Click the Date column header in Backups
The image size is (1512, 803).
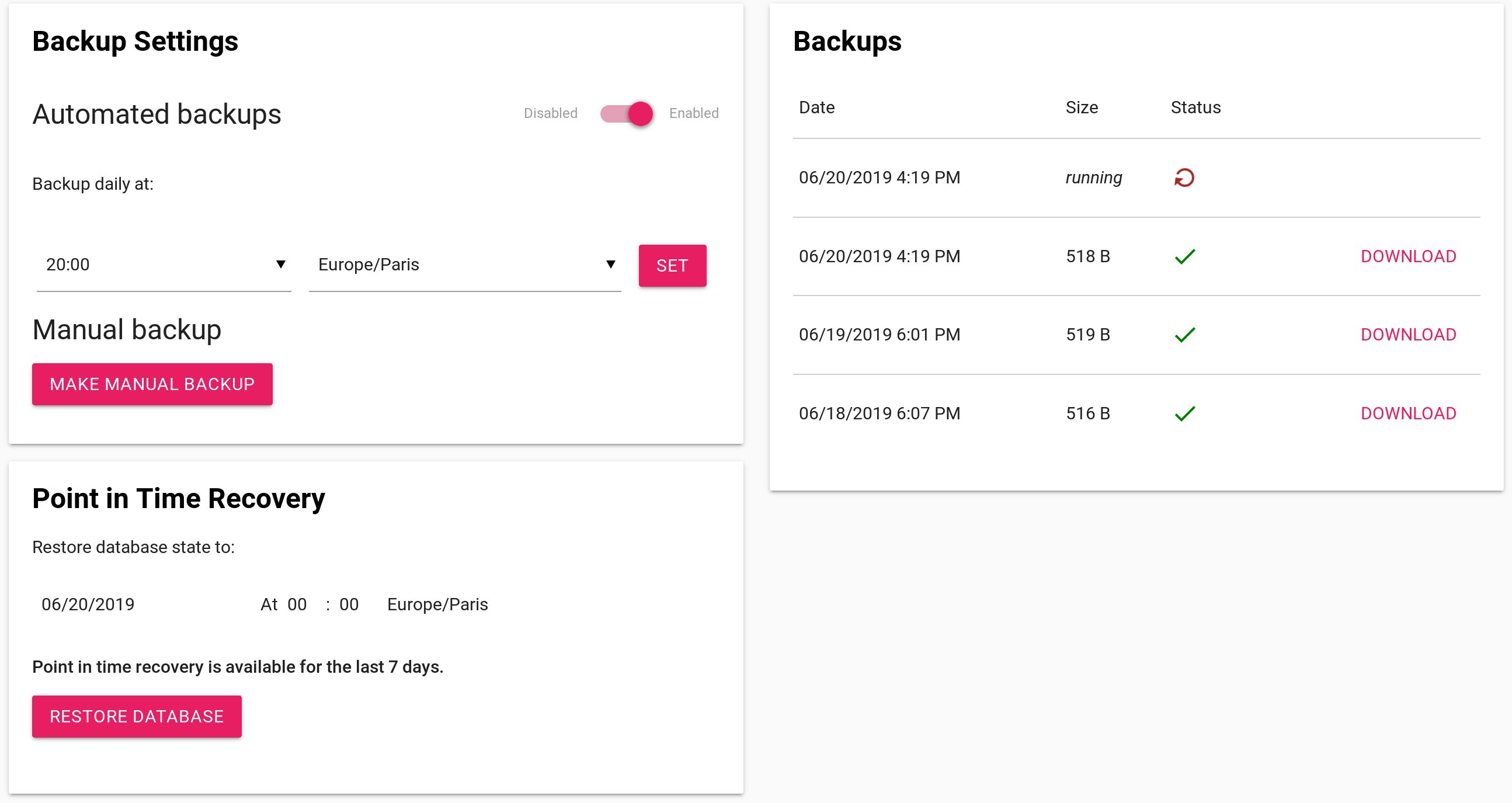pos(816,107)
